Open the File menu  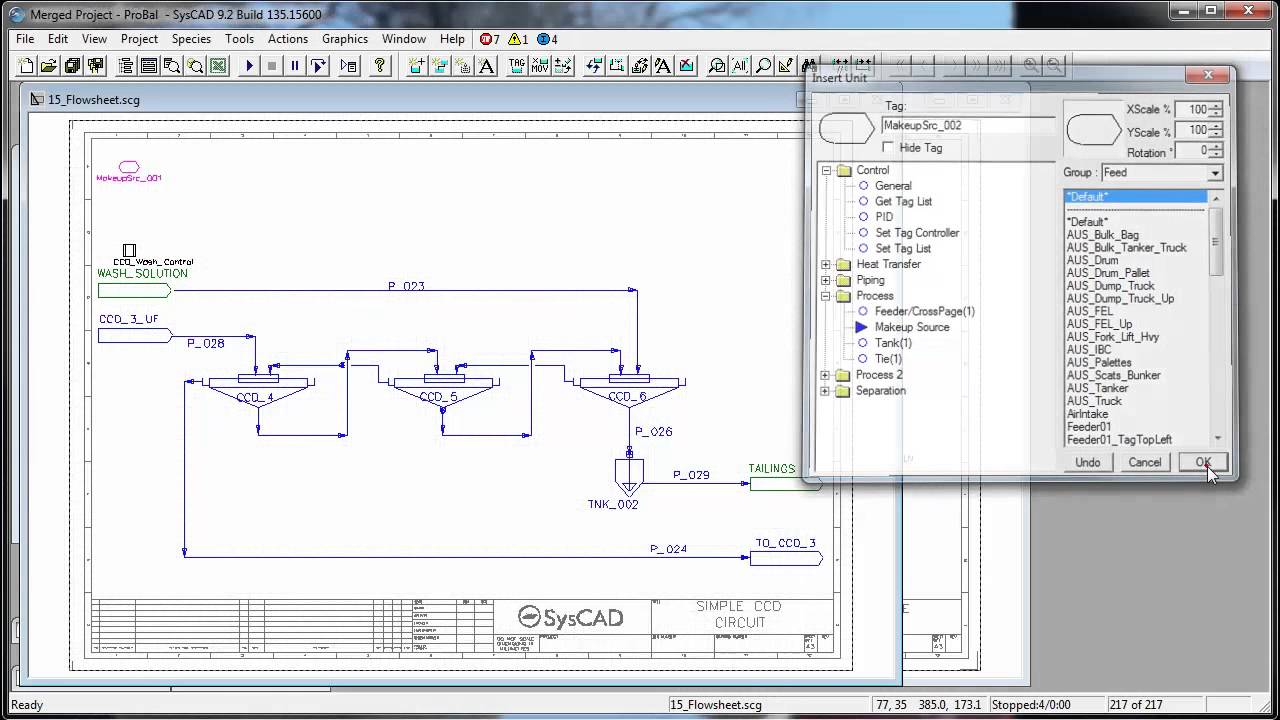pyautogui.click(x=25, y=39)
